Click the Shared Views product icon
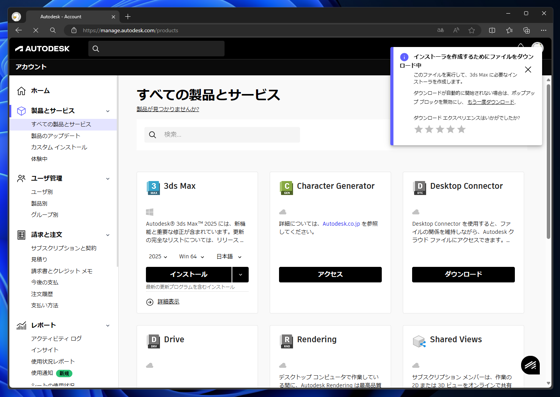 click(419, 341)
